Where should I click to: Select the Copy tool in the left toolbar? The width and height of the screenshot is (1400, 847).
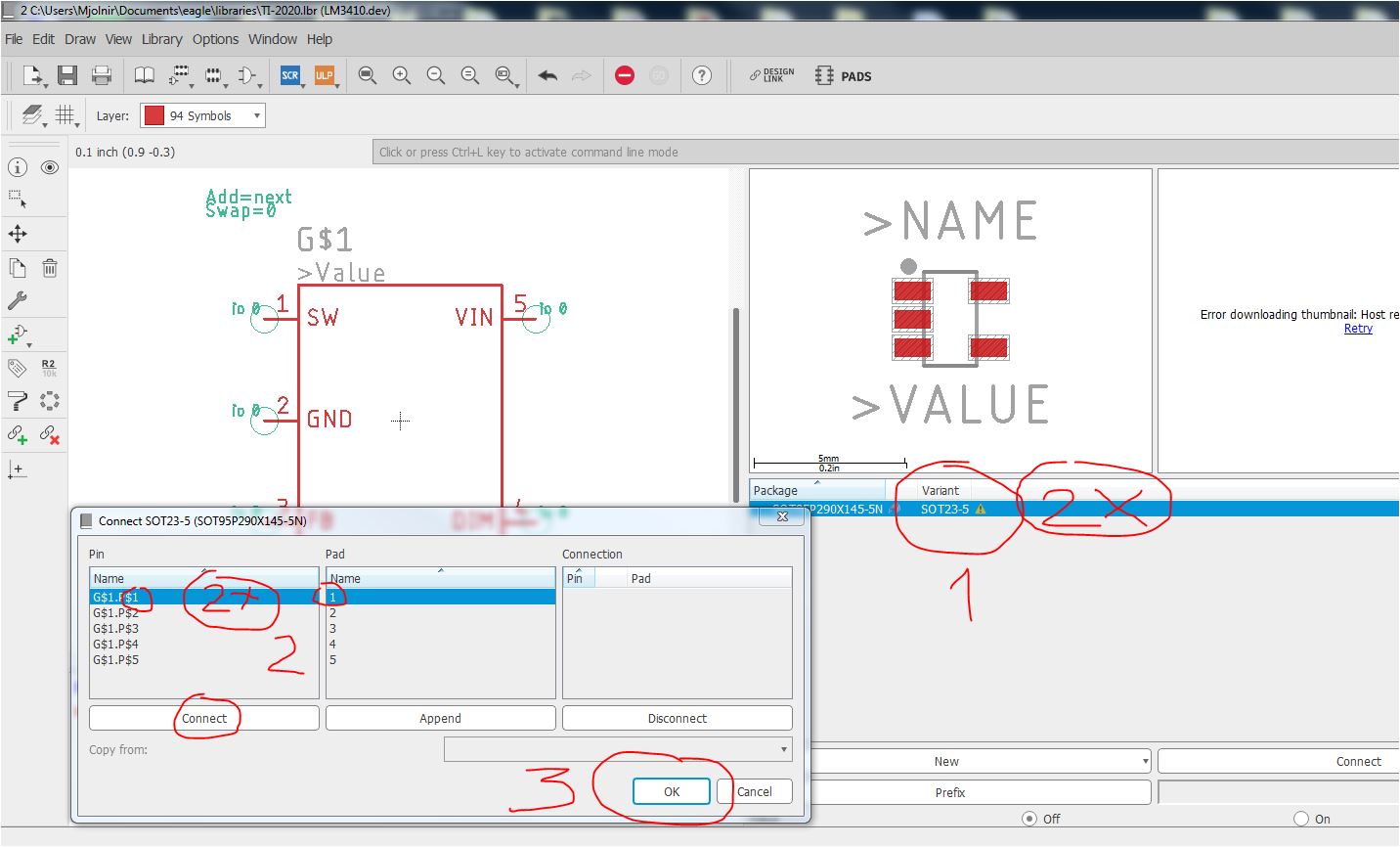pyautogui.click(x=18, y=267)
